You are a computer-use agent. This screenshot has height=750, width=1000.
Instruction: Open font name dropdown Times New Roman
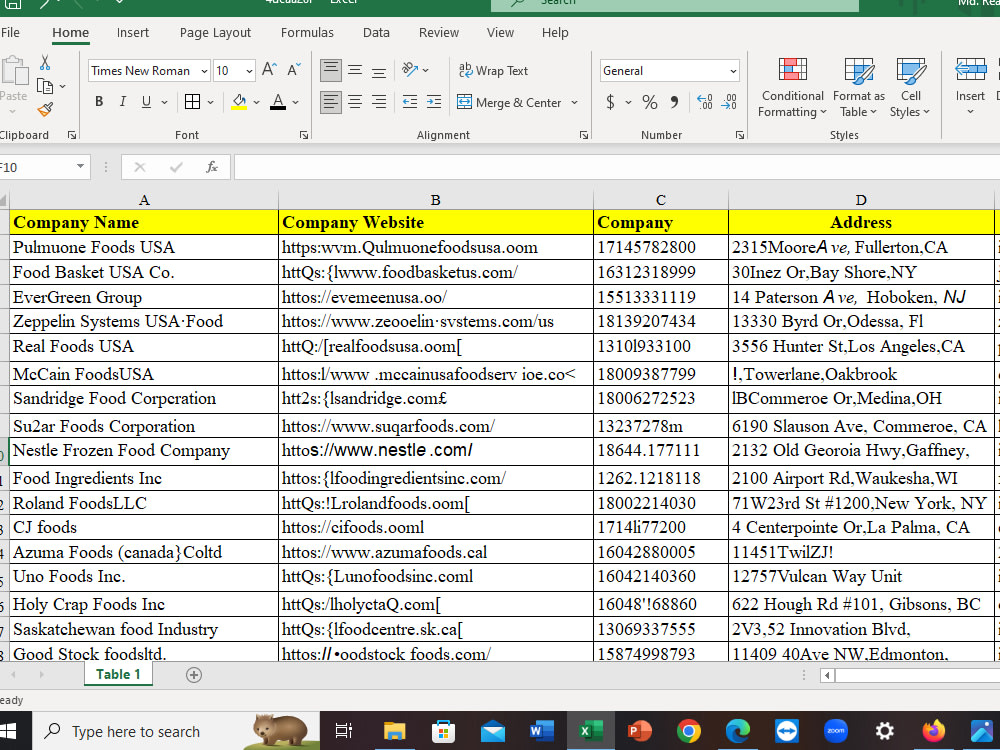(204, 71)
